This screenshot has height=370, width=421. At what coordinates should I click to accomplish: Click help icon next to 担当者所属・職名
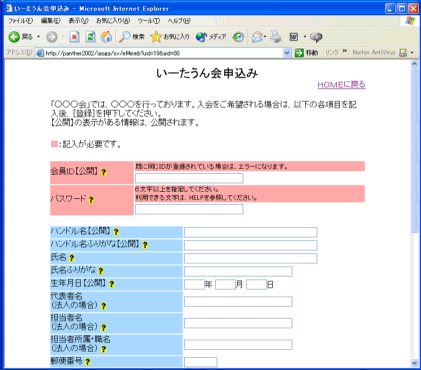(104, 349)
